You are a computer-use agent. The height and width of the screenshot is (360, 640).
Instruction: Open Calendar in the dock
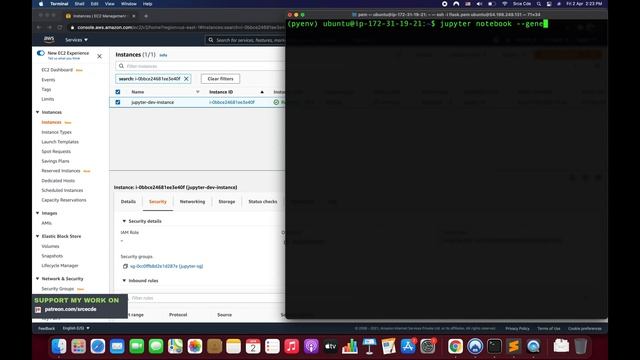coord(253,347)
